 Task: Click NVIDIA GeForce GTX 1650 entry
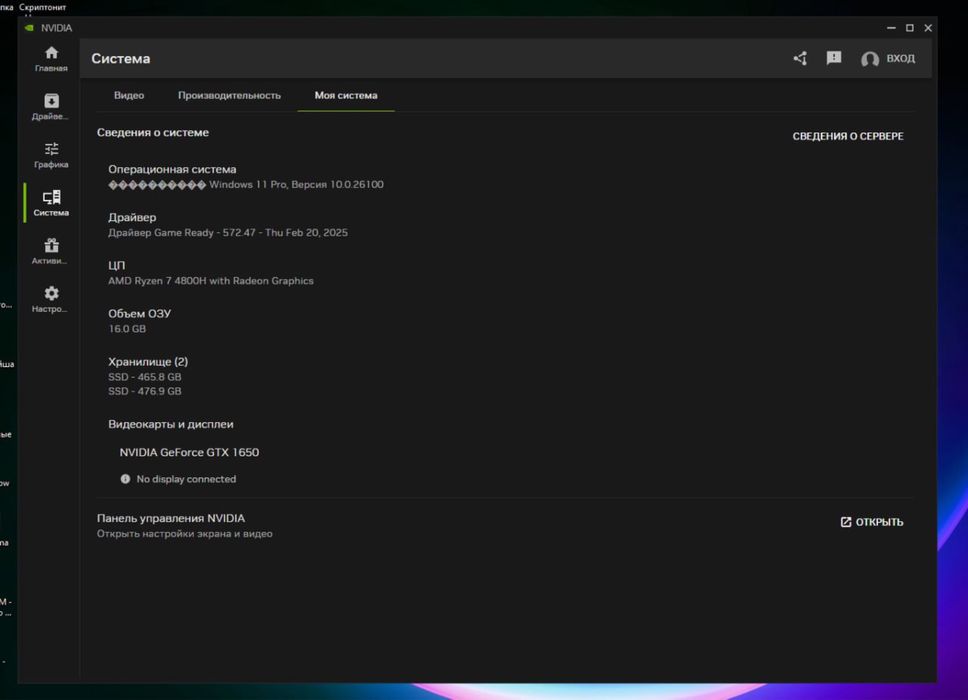189,452
